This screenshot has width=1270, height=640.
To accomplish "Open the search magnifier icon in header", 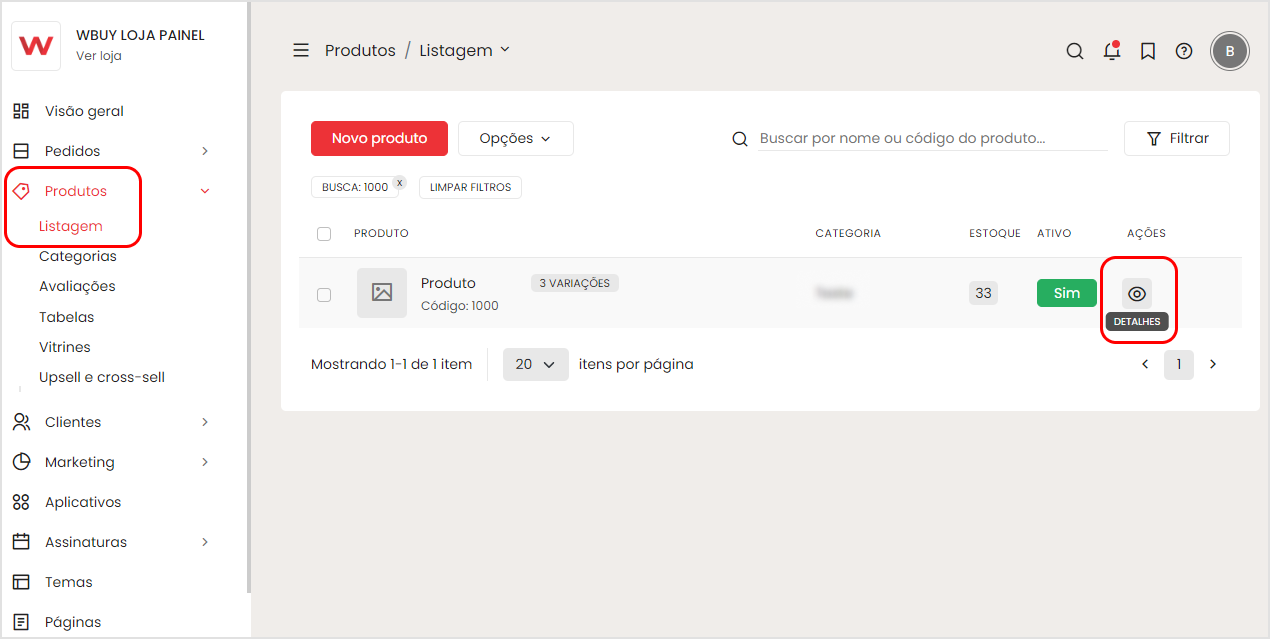I will (x=1075, y=51).
